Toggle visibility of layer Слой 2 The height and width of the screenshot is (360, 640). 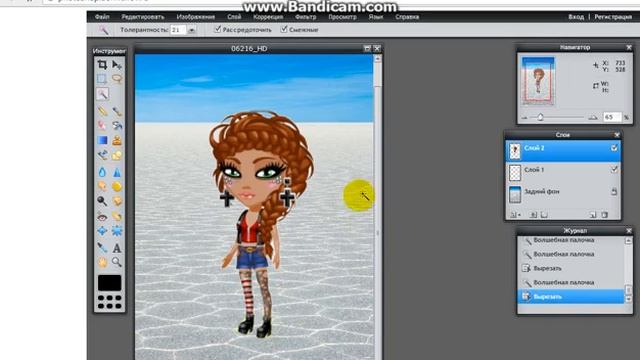click(x=614, y=148)
